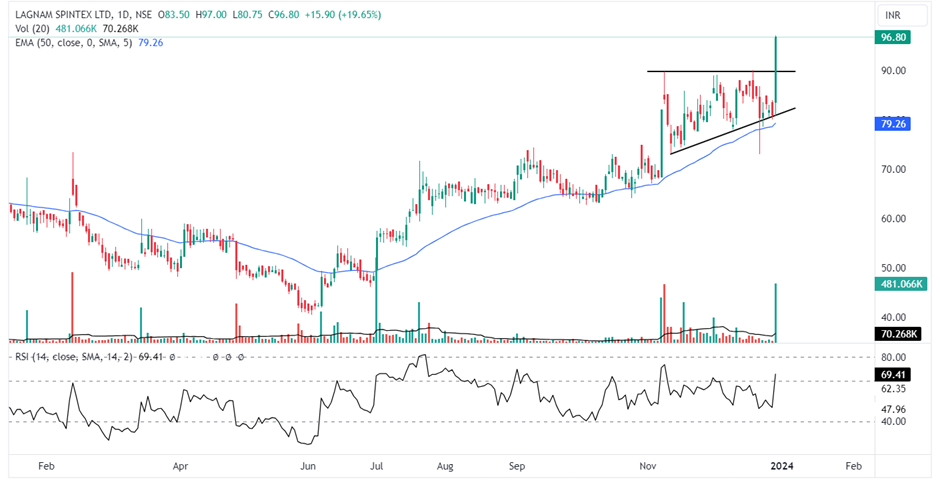Click the 60.00 level on price axis
The width and height of the screenshot is (940, 485).
[893, 219]
